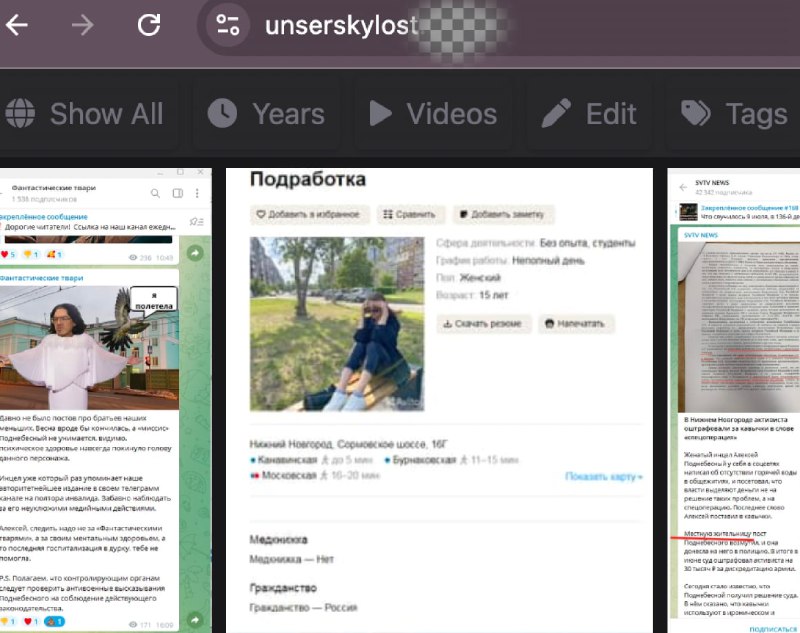Click the document photo in SVTV NEWS post

(739, 326)
